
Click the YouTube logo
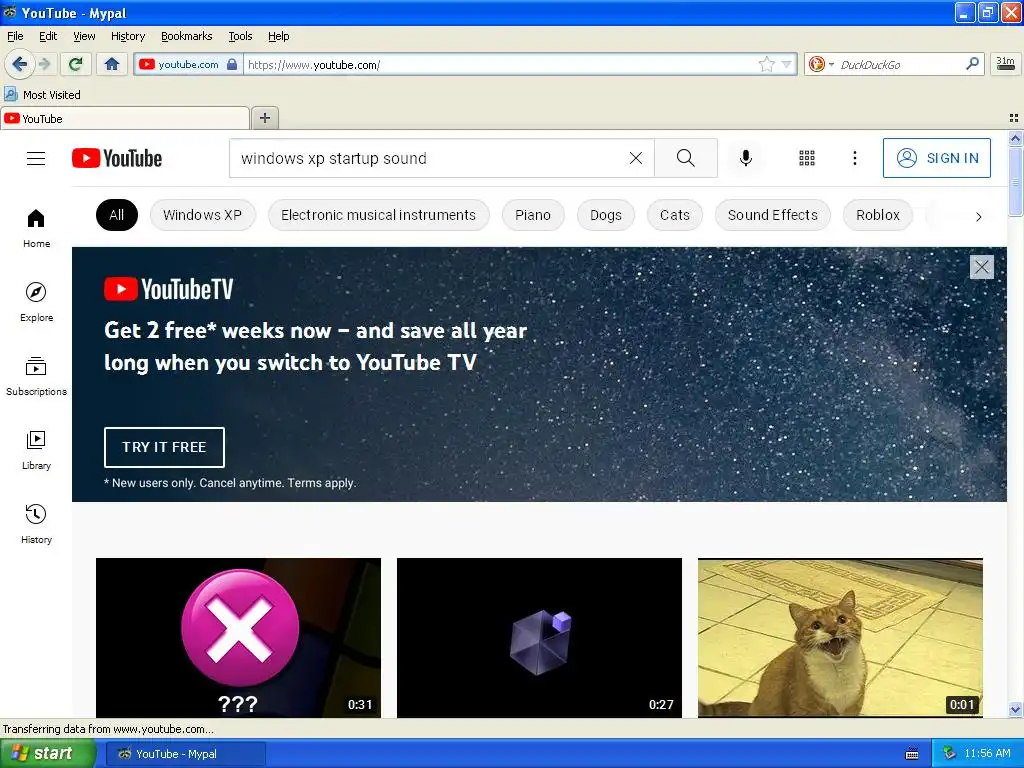[117, 158]
